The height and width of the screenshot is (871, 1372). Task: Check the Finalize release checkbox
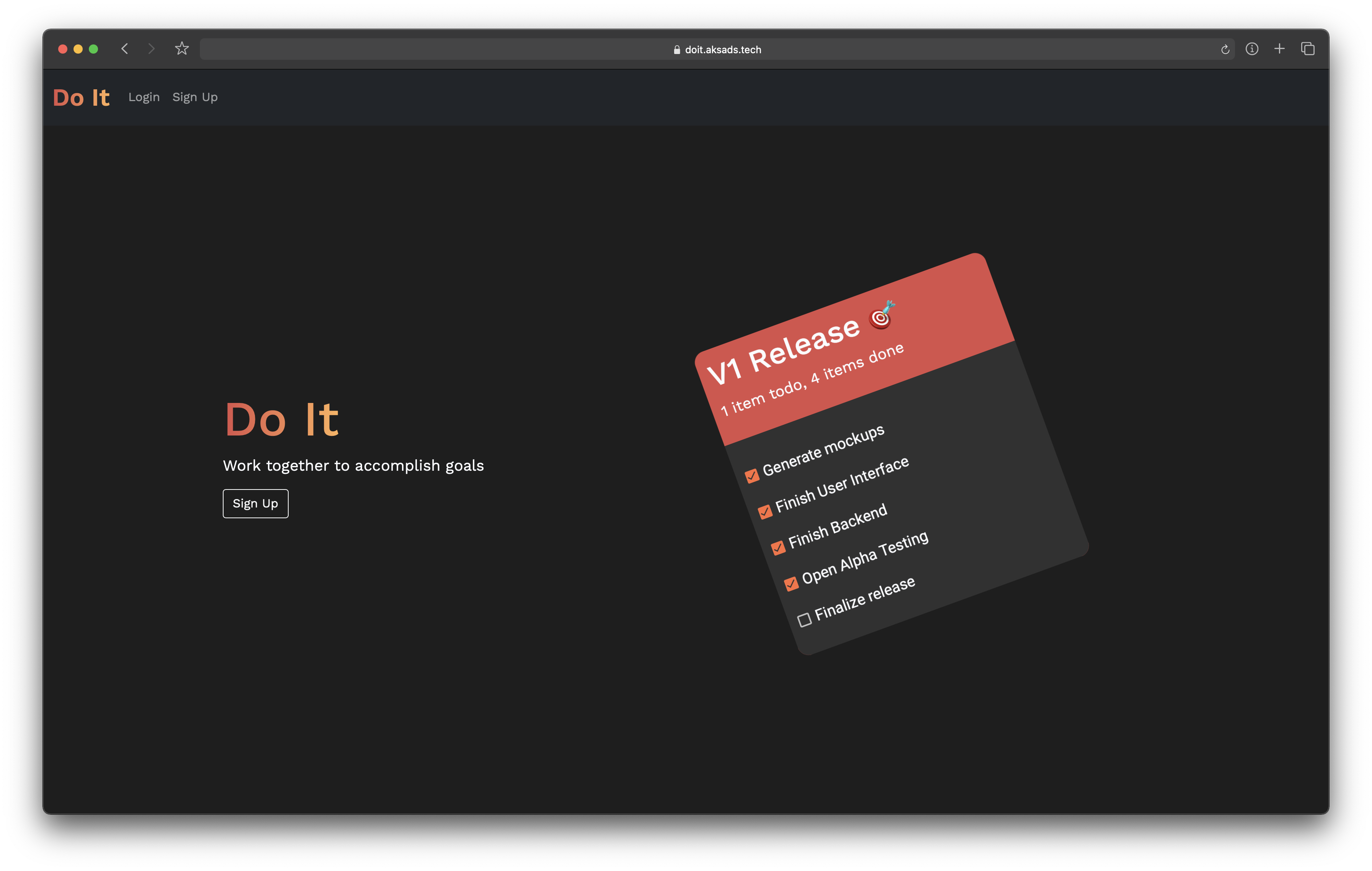coord(805,620)
